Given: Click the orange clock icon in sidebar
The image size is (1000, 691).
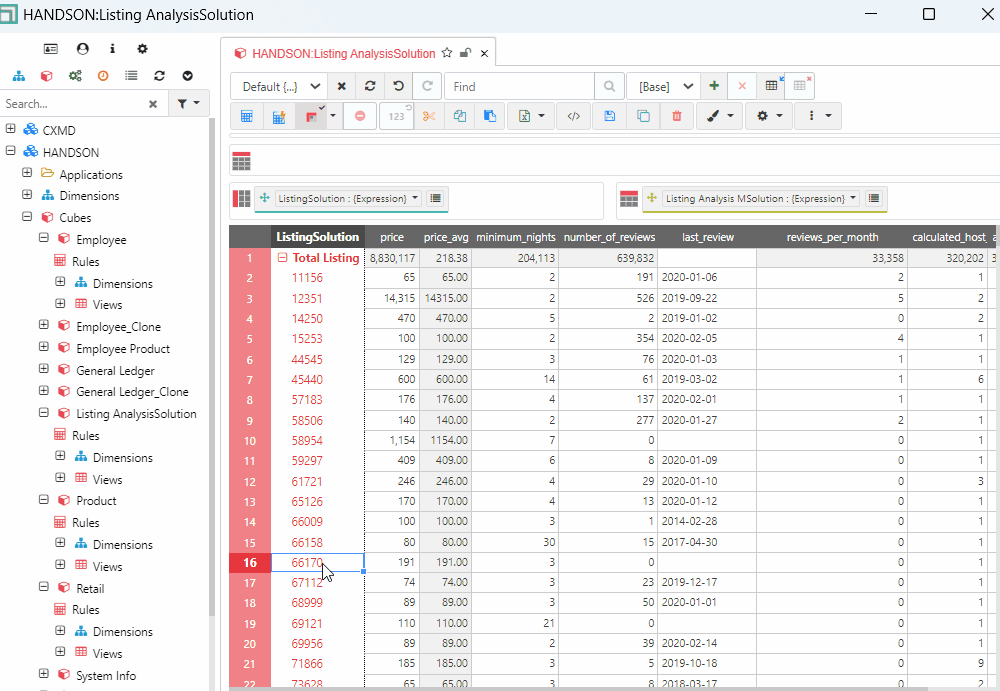Looking at the screenshot, I should click(x=103, y=76).
